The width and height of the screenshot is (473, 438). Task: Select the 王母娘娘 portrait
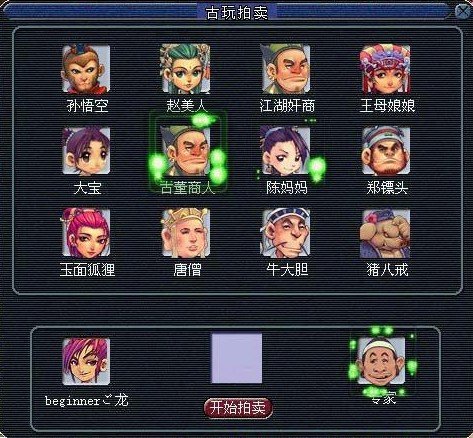click(x=386, y=69)
